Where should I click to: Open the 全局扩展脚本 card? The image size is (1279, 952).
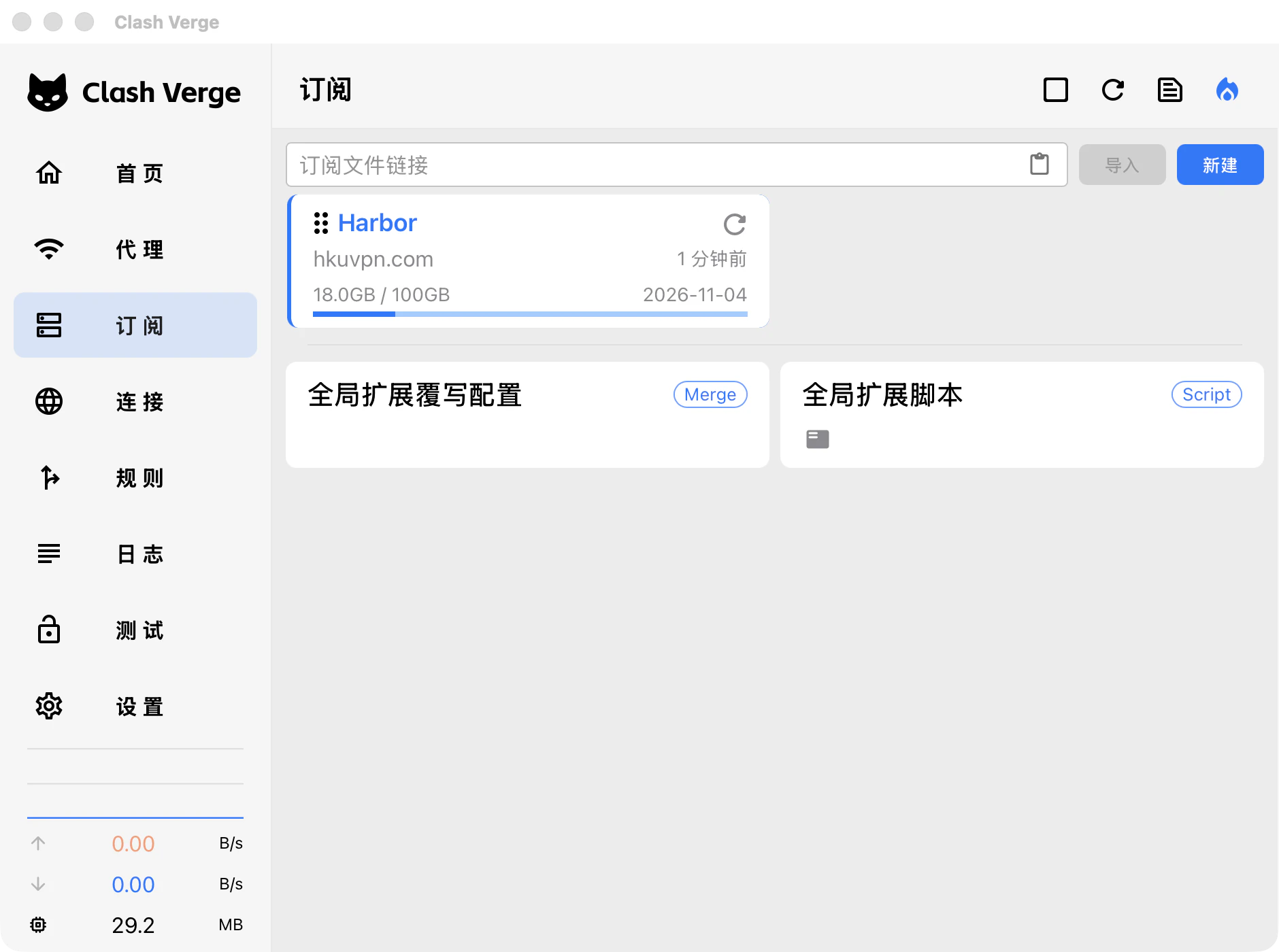tap(1022, 415)
